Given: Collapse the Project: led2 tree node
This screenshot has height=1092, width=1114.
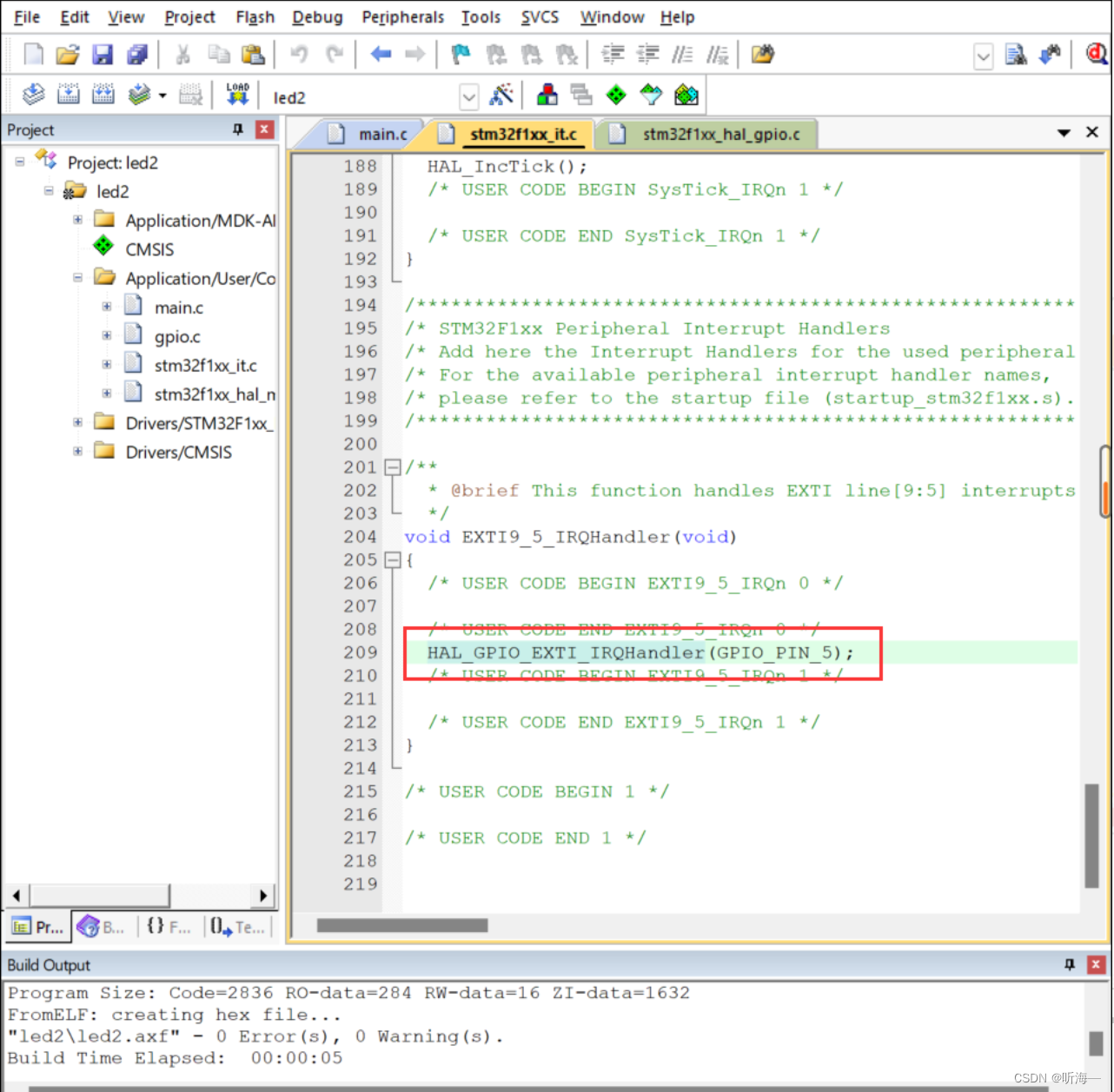Looking at the screenshot, I should (x=20, y=162).
